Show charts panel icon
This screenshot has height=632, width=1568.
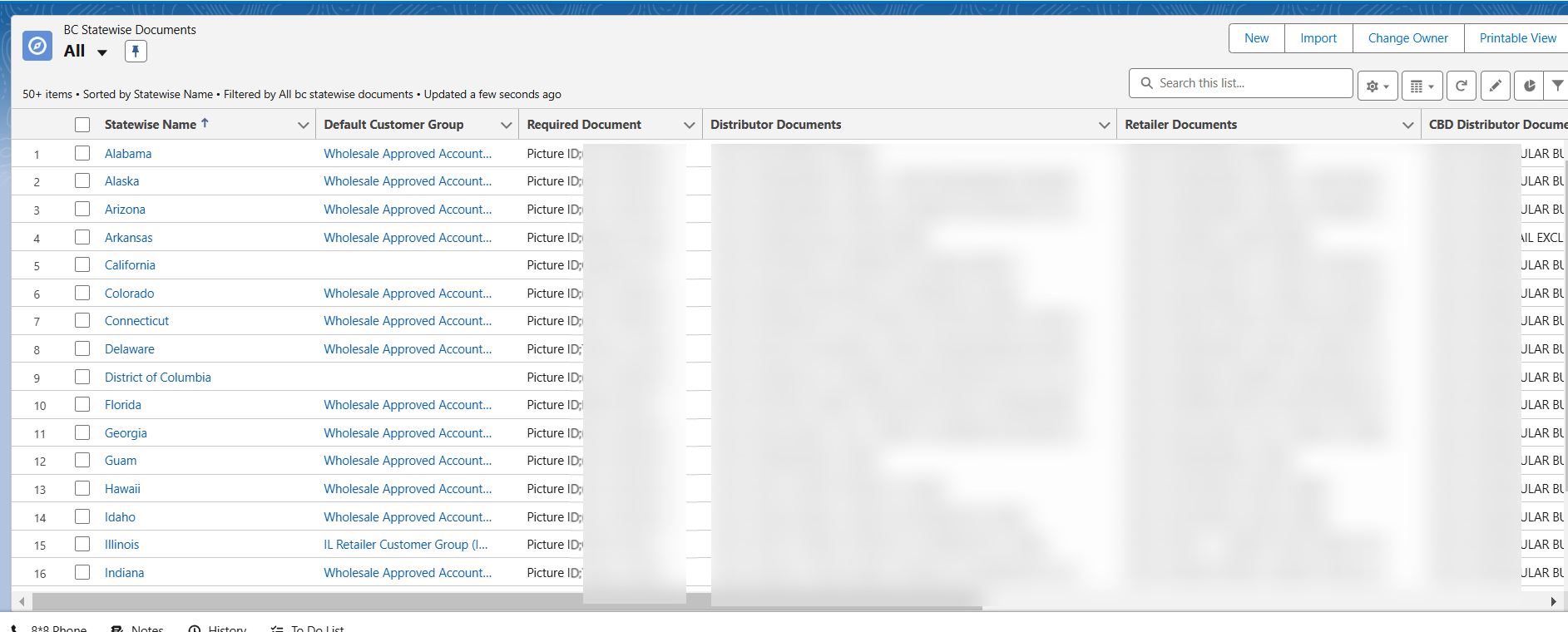(1529, 86)
